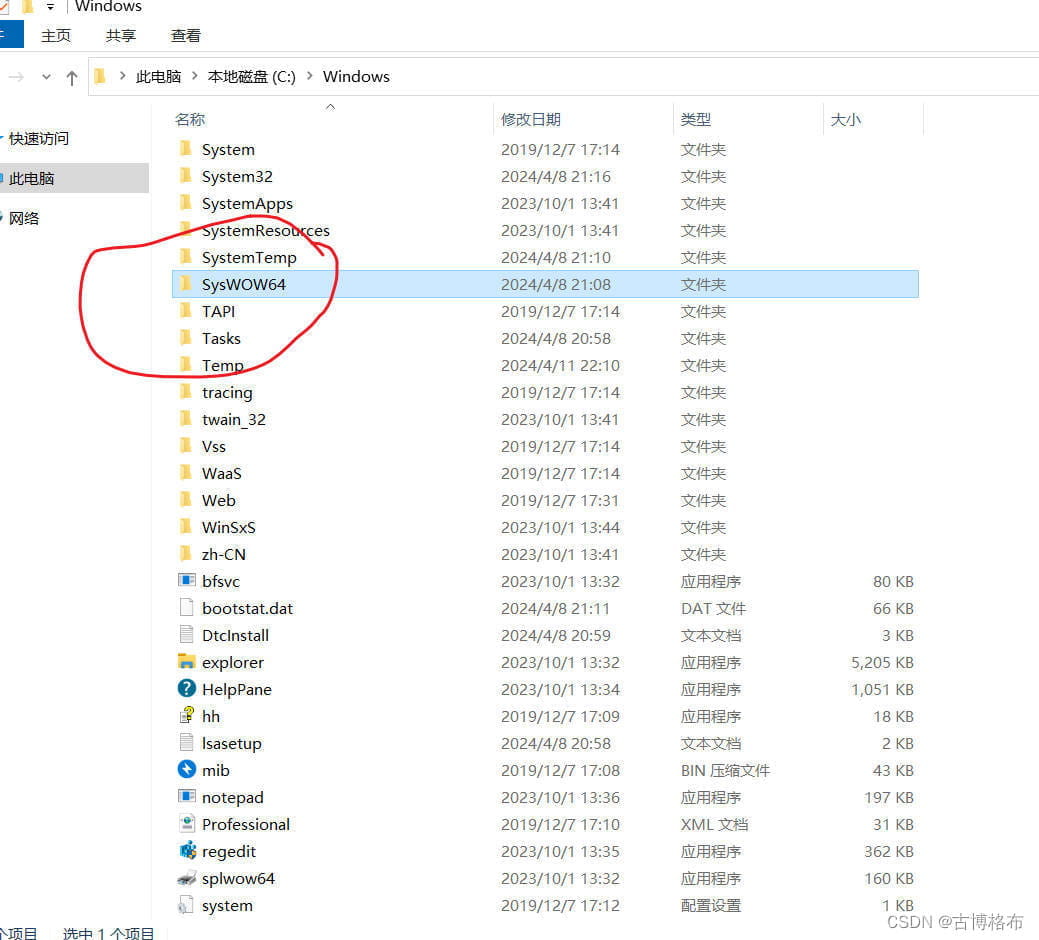Select the regedit application icon
1039x940 pixels.
[188, 851]
